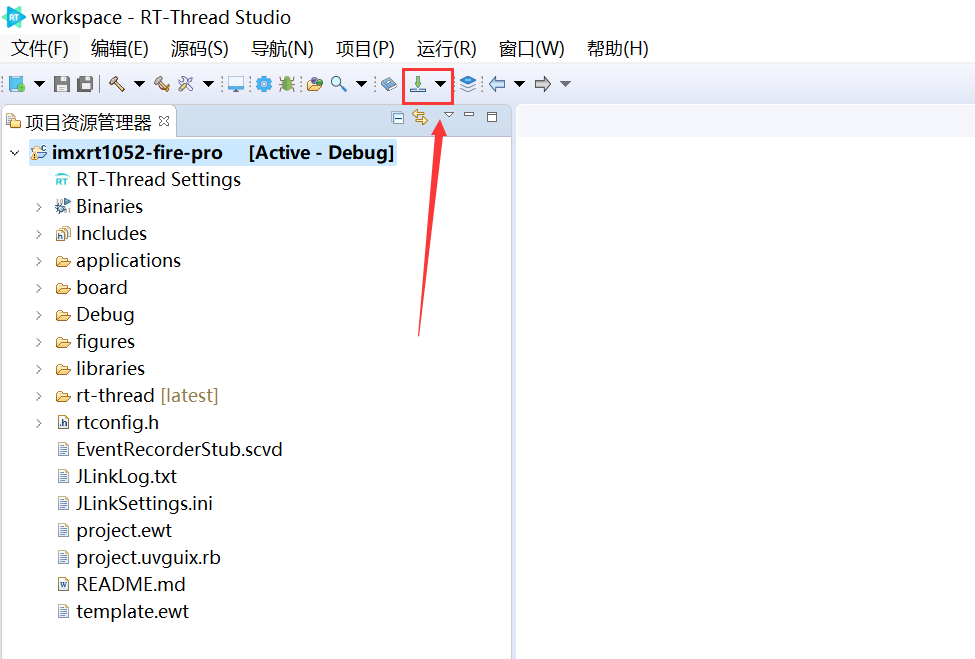975x659 pixels.
Task: Collapse all items in project explorer
Action: [398, 118]
